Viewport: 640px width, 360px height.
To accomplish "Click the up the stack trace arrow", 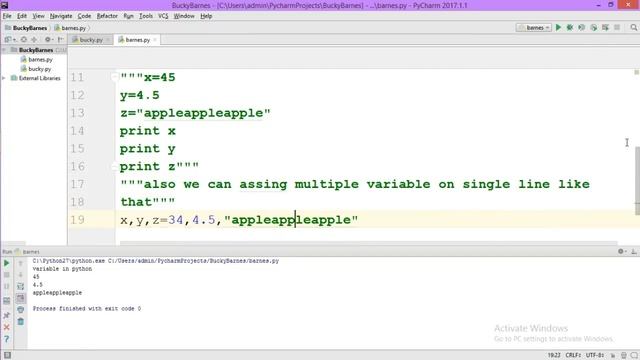I will coord(20,263).
